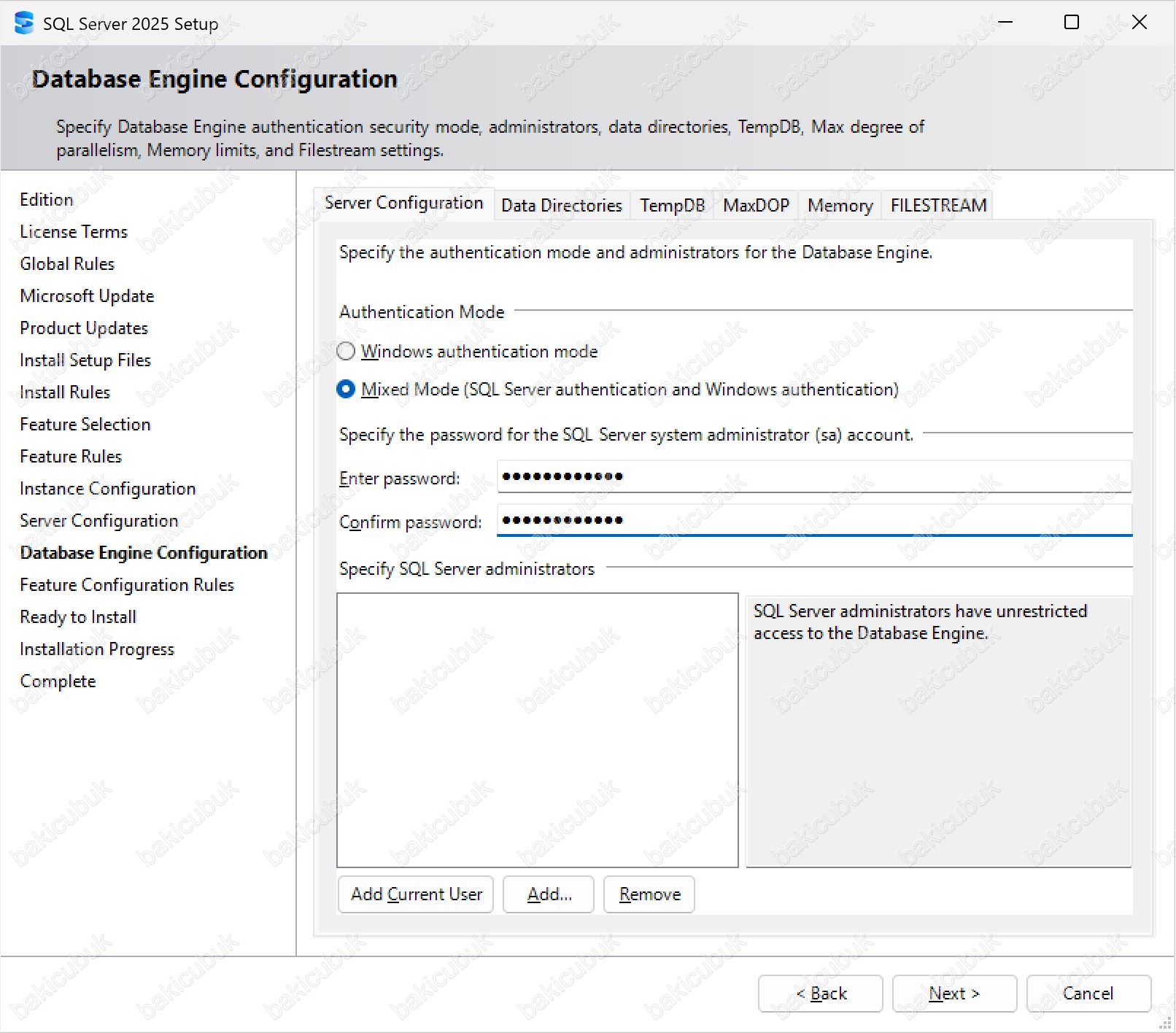Image resolution: width=1176 pixels, height=1033 pixels.
Task: Select License Terms step
Action: (74, 232)
